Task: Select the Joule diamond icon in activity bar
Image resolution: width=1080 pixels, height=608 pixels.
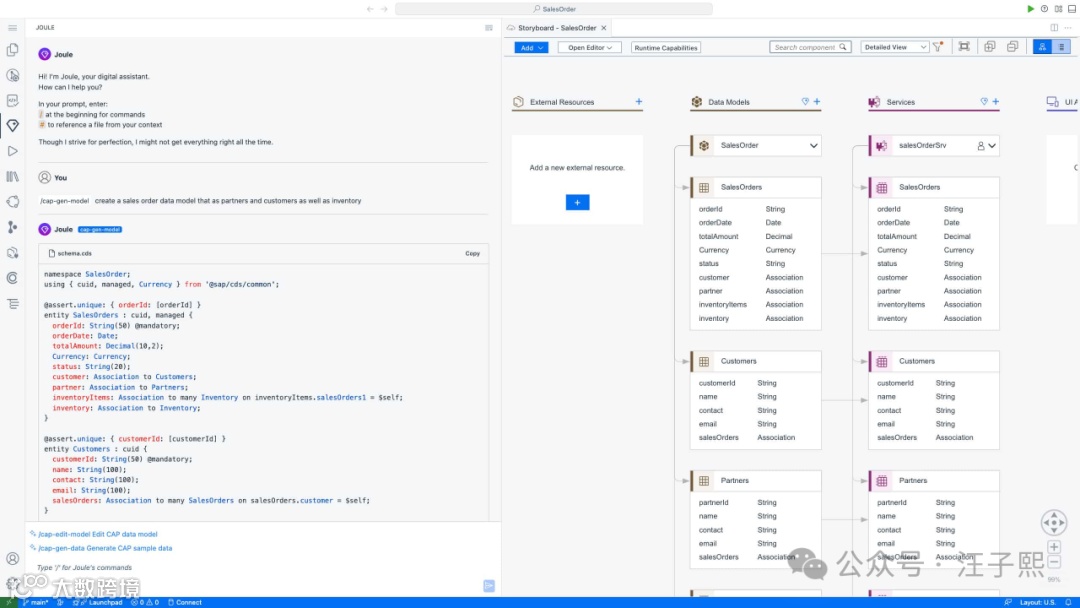Action: pos(12,125)
